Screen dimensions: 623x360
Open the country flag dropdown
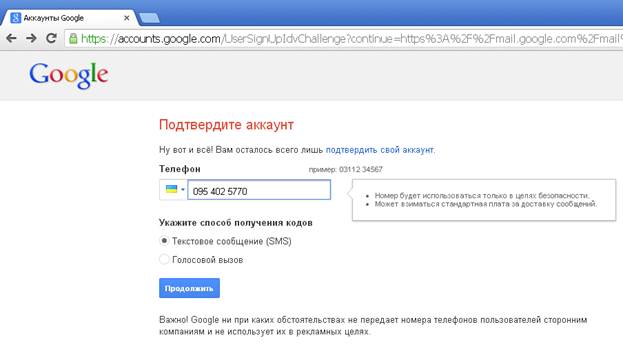173,190
